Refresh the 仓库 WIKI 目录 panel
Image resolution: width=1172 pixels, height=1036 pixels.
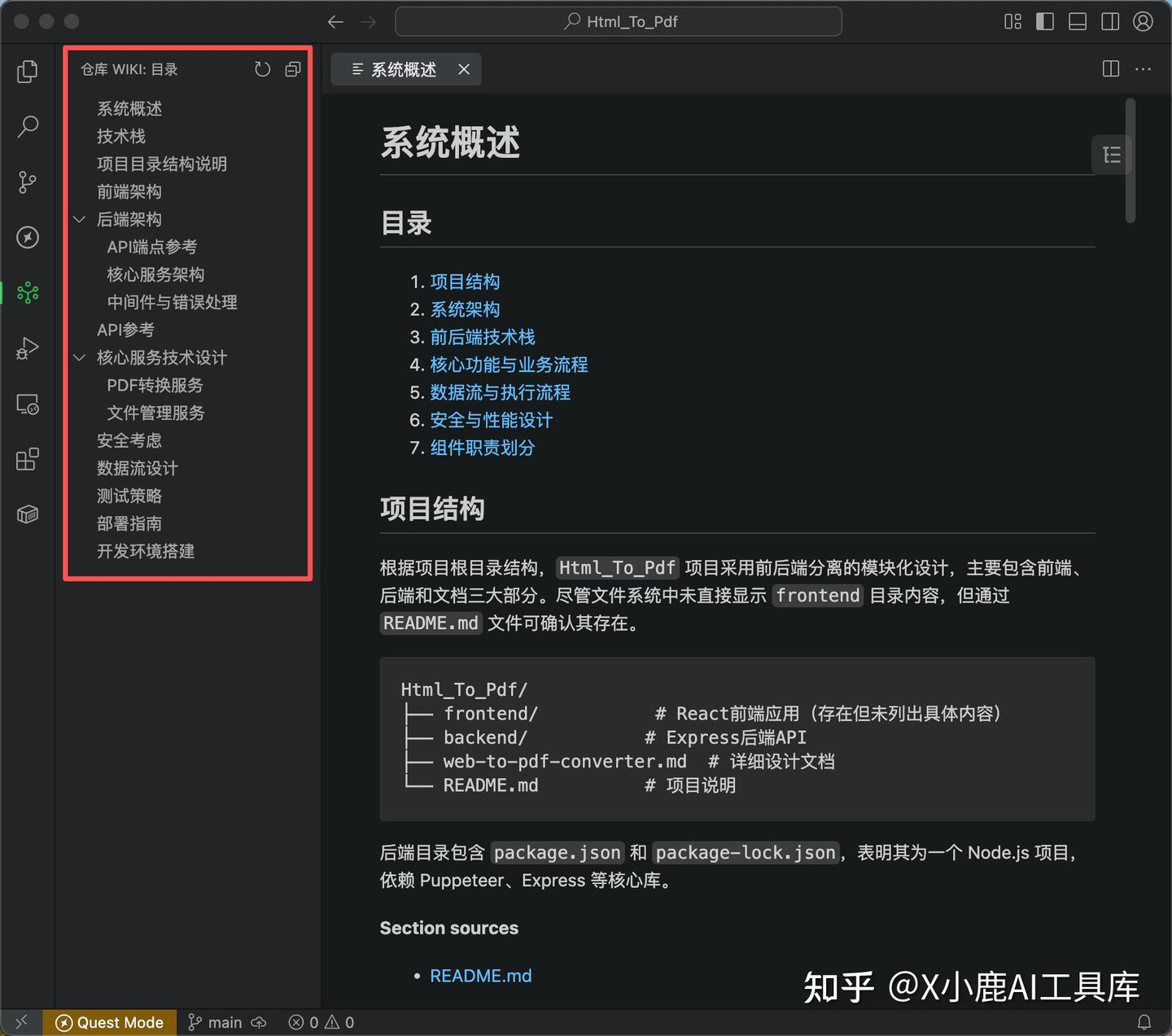coord(262,69)
